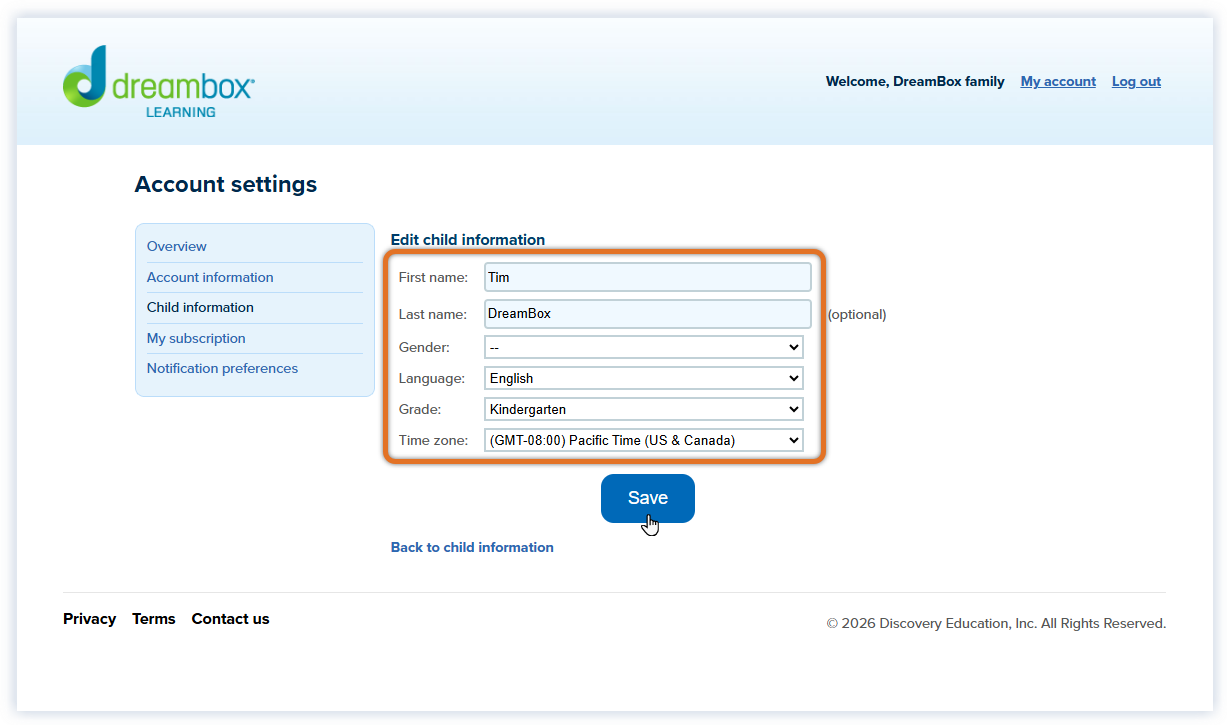Open the Terms footer link

tap(153, 619)
